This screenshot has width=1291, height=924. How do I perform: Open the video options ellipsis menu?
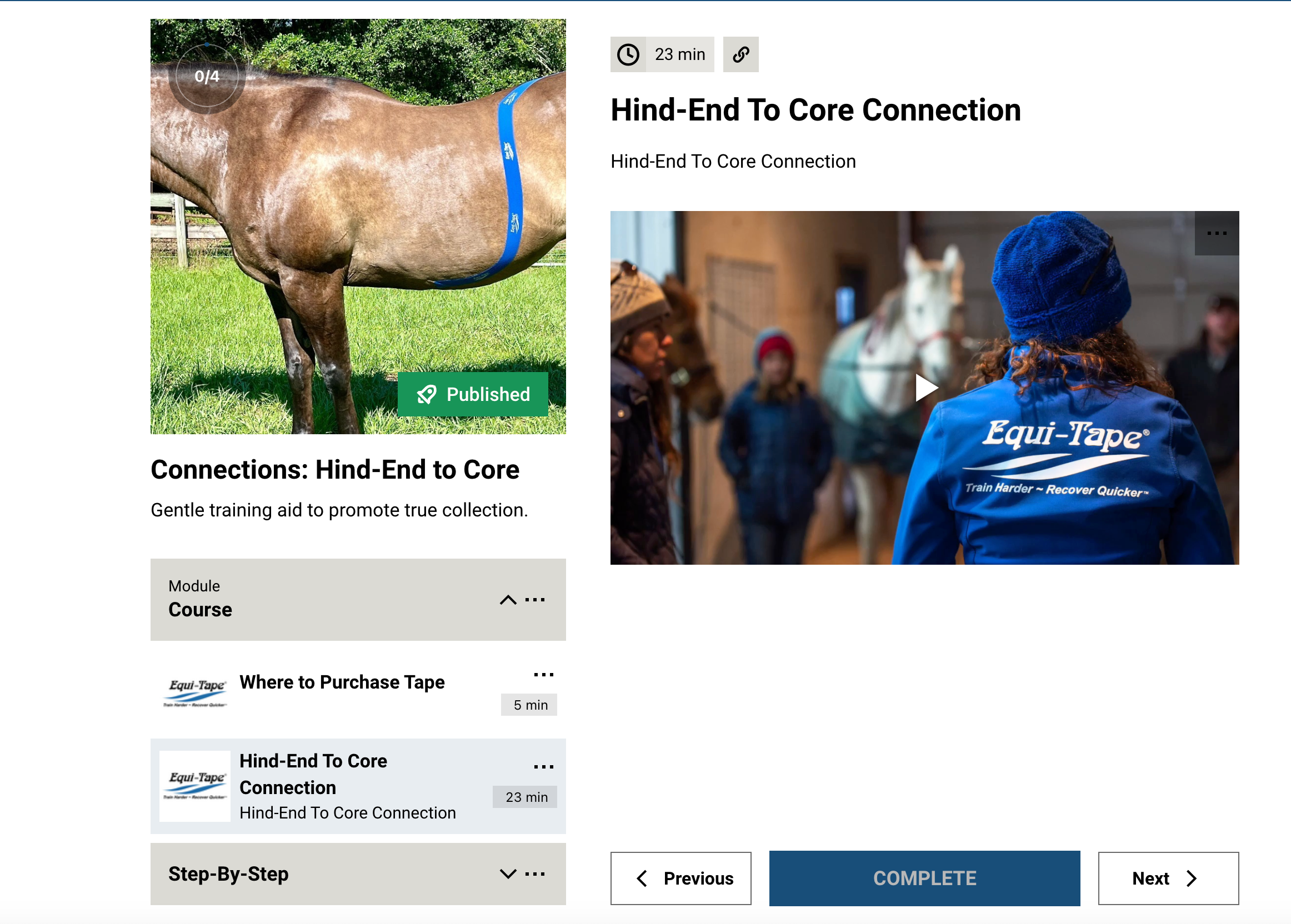pyautogui.click(x=1217, y=233)
